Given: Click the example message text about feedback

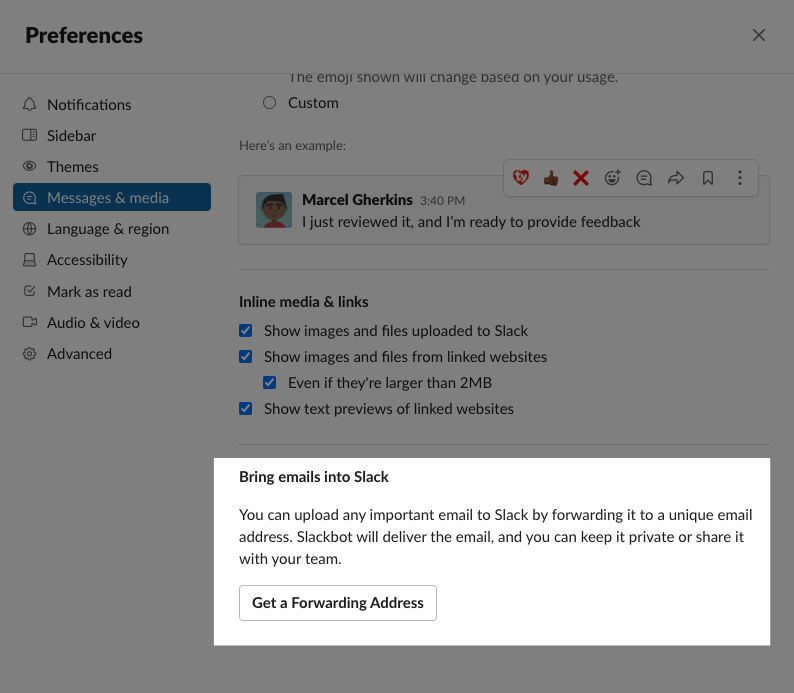Looking at the screenshot, I should click(471, 222).
